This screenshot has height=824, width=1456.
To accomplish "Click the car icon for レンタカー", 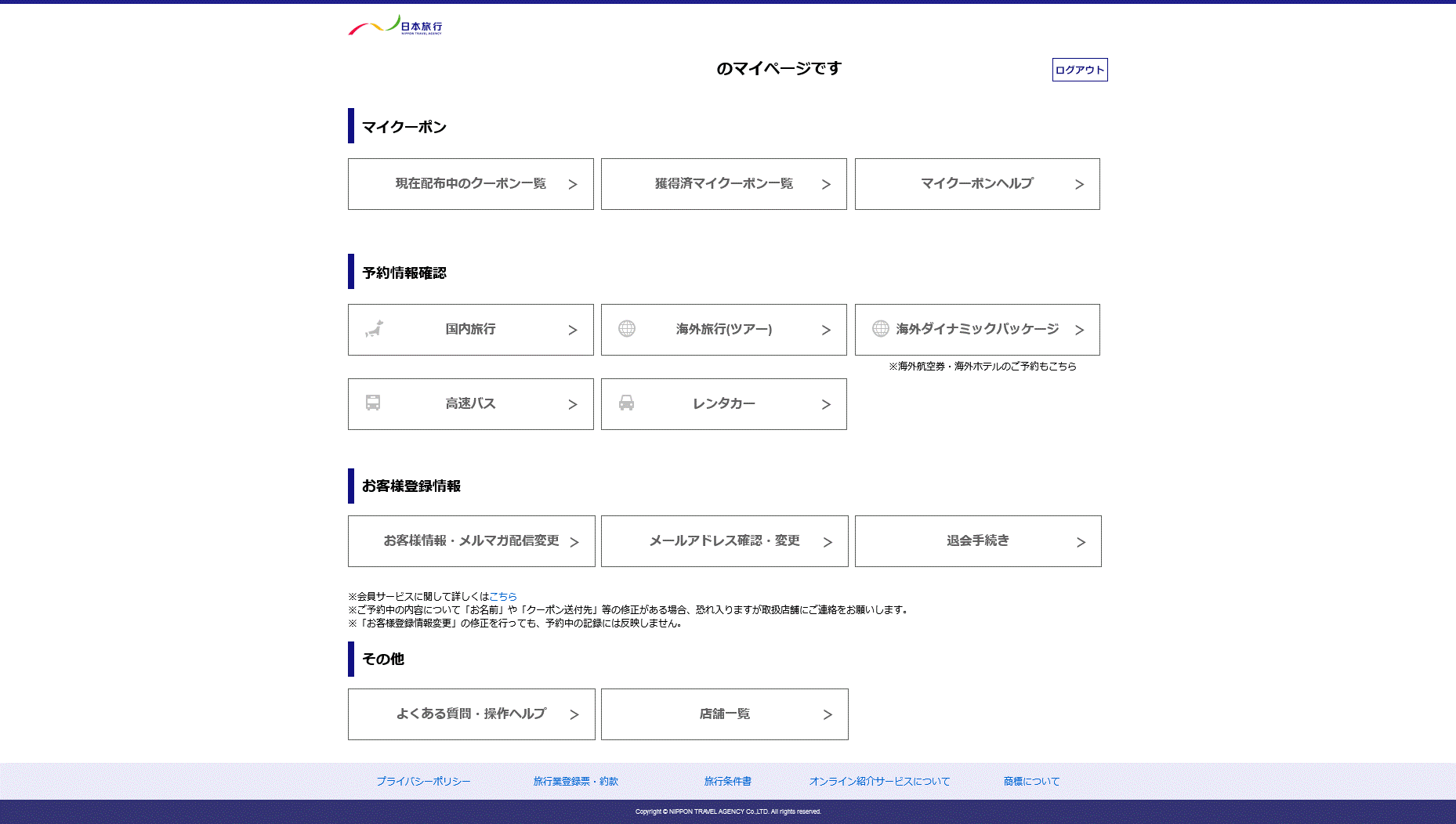I will (x=626, y=403).
